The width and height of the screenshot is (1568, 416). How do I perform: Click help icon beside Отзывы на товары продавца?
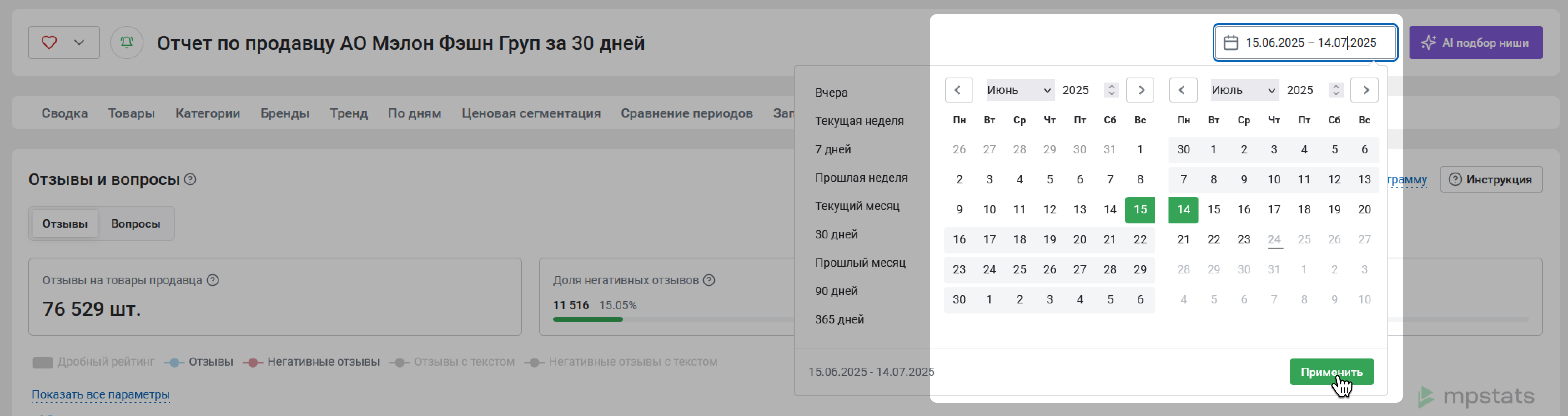coord(212,280)
